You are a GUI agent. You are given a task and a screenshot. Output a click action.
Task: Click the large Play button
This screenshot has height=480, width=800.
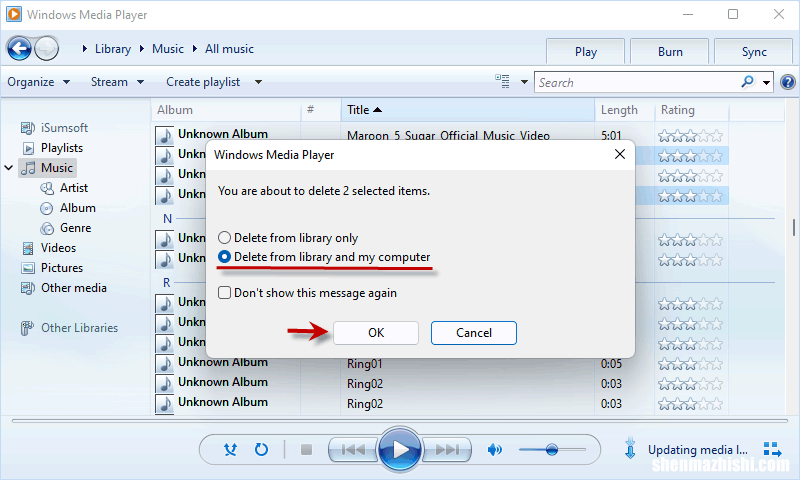400,449
